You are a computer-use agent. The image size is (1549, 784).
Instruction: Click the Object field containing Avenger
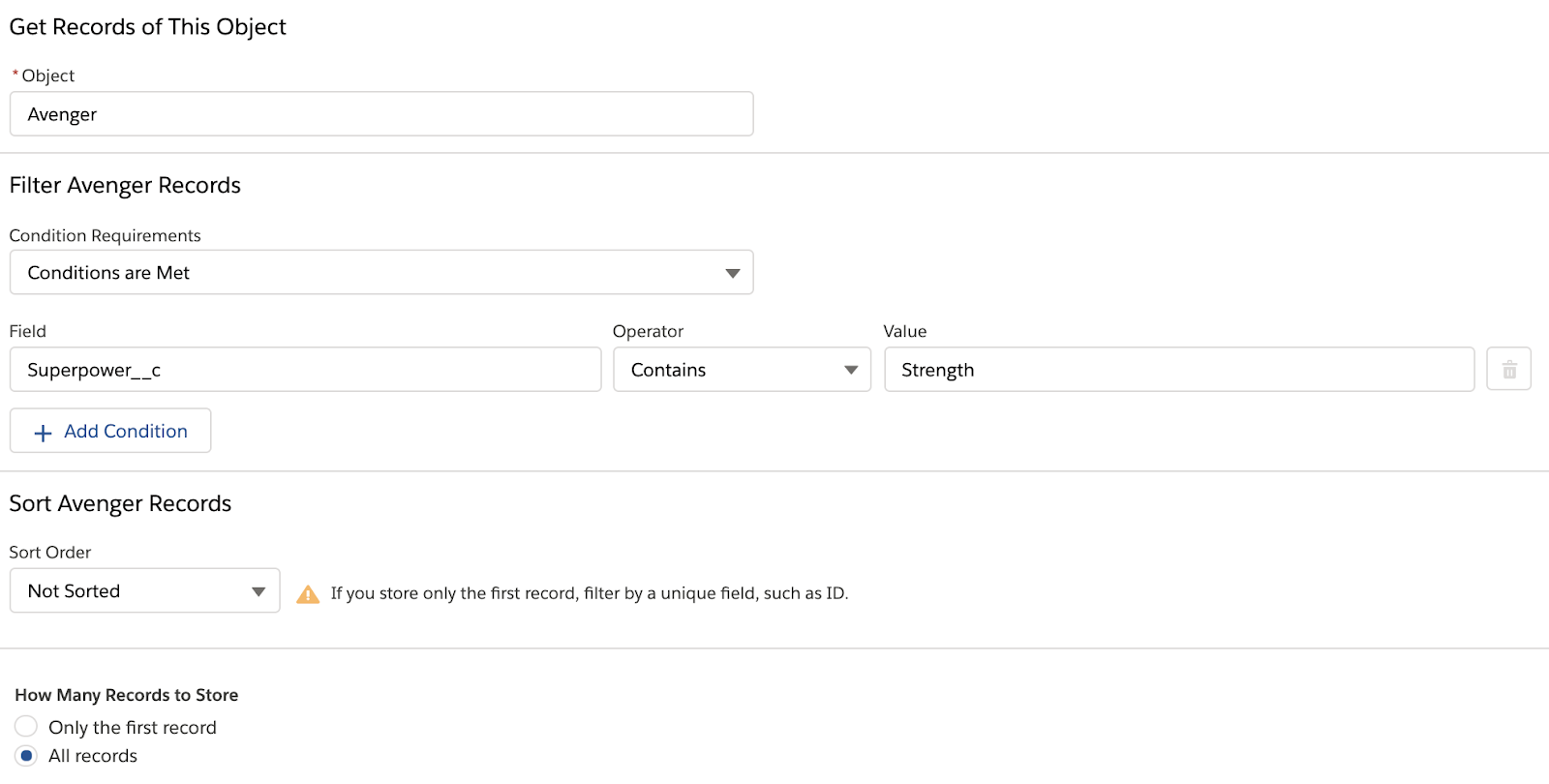[x=381, y=114]
